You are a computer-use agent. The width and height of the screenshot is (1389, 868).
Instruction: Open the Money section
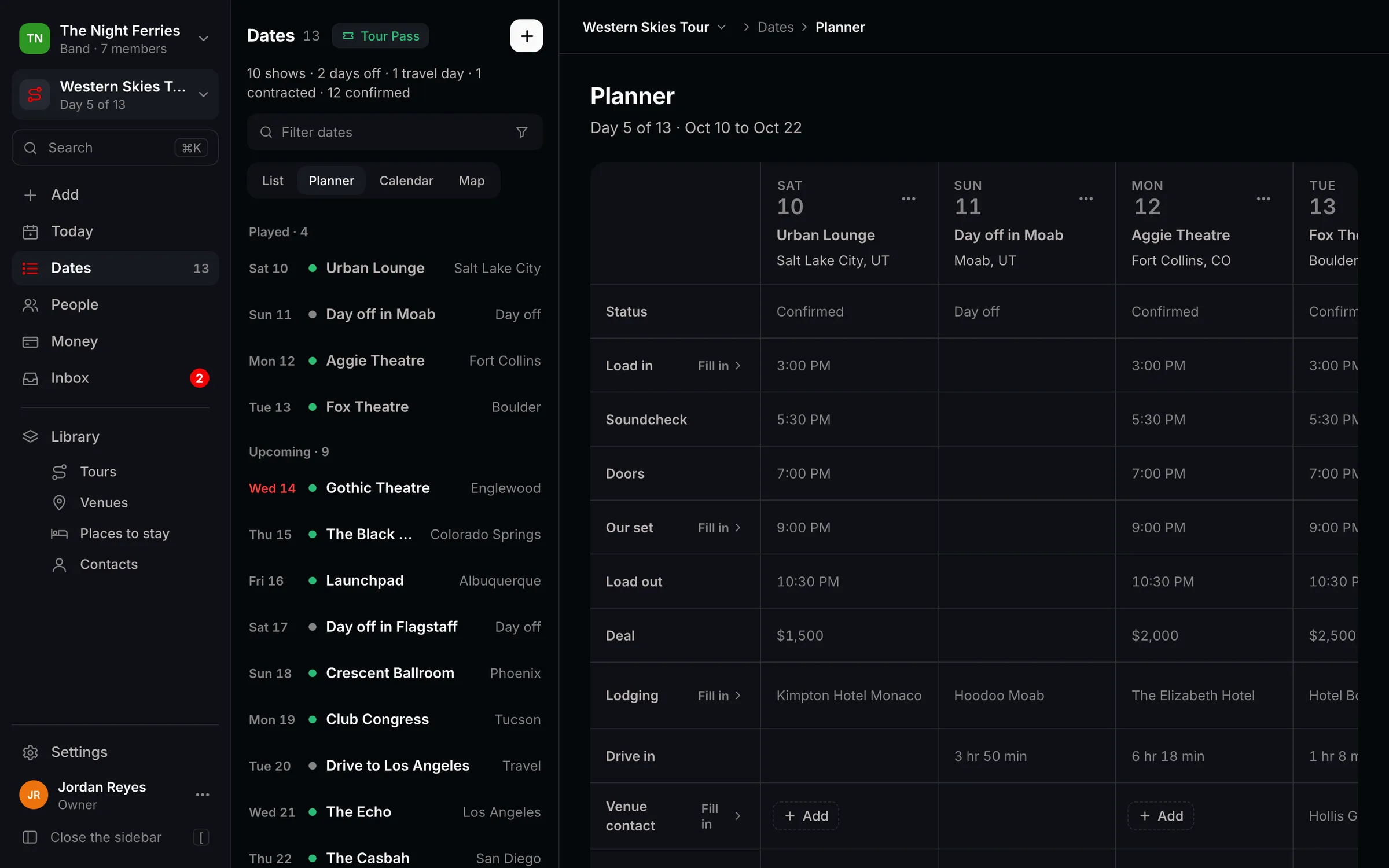tap(115, 341)
